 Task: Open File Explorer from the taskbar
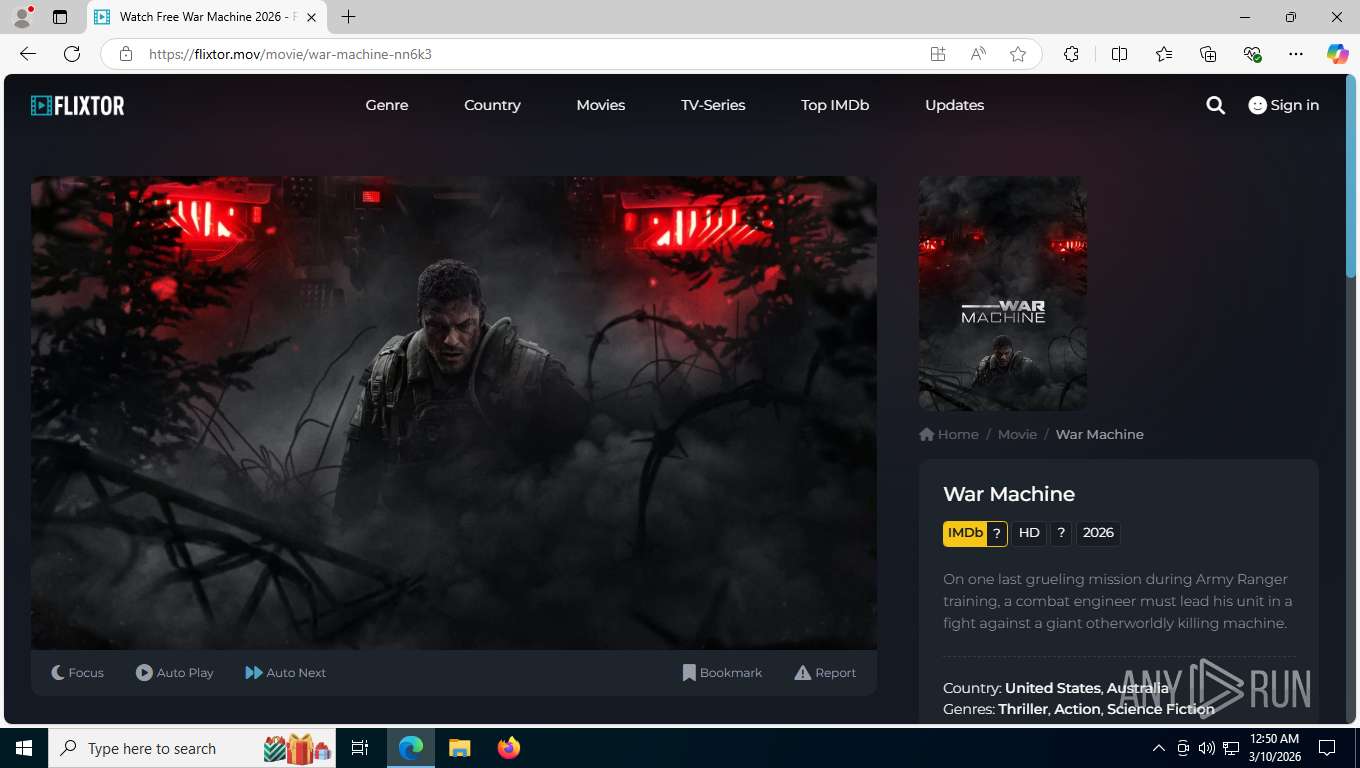[x=459, y=748]
